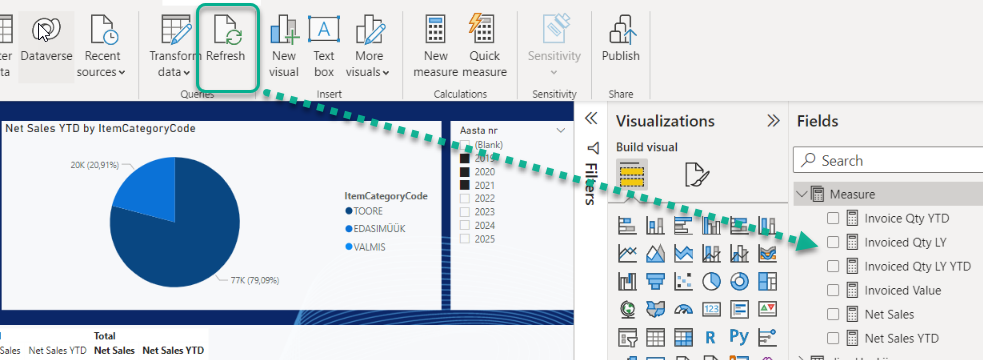Collapse the Measure table in Fields
Image resolution: width=983 pixels, height=360 pixels.
(x=802, y=194)
